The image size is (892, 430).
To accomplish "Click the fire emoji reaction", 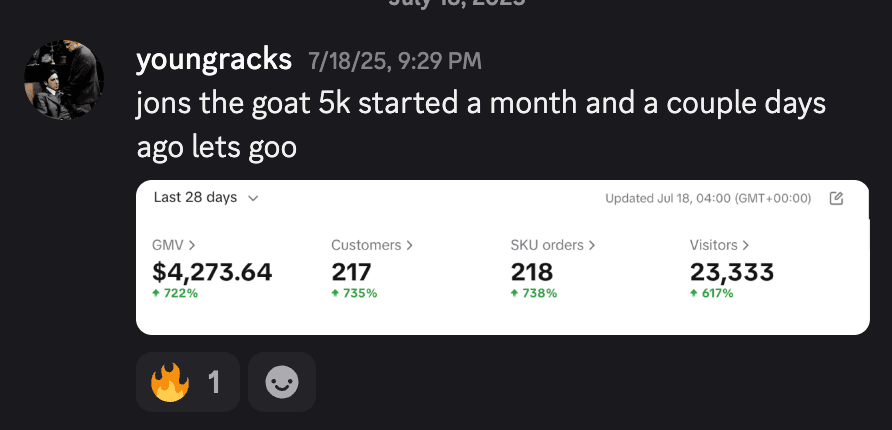I will tap(187, 382).
